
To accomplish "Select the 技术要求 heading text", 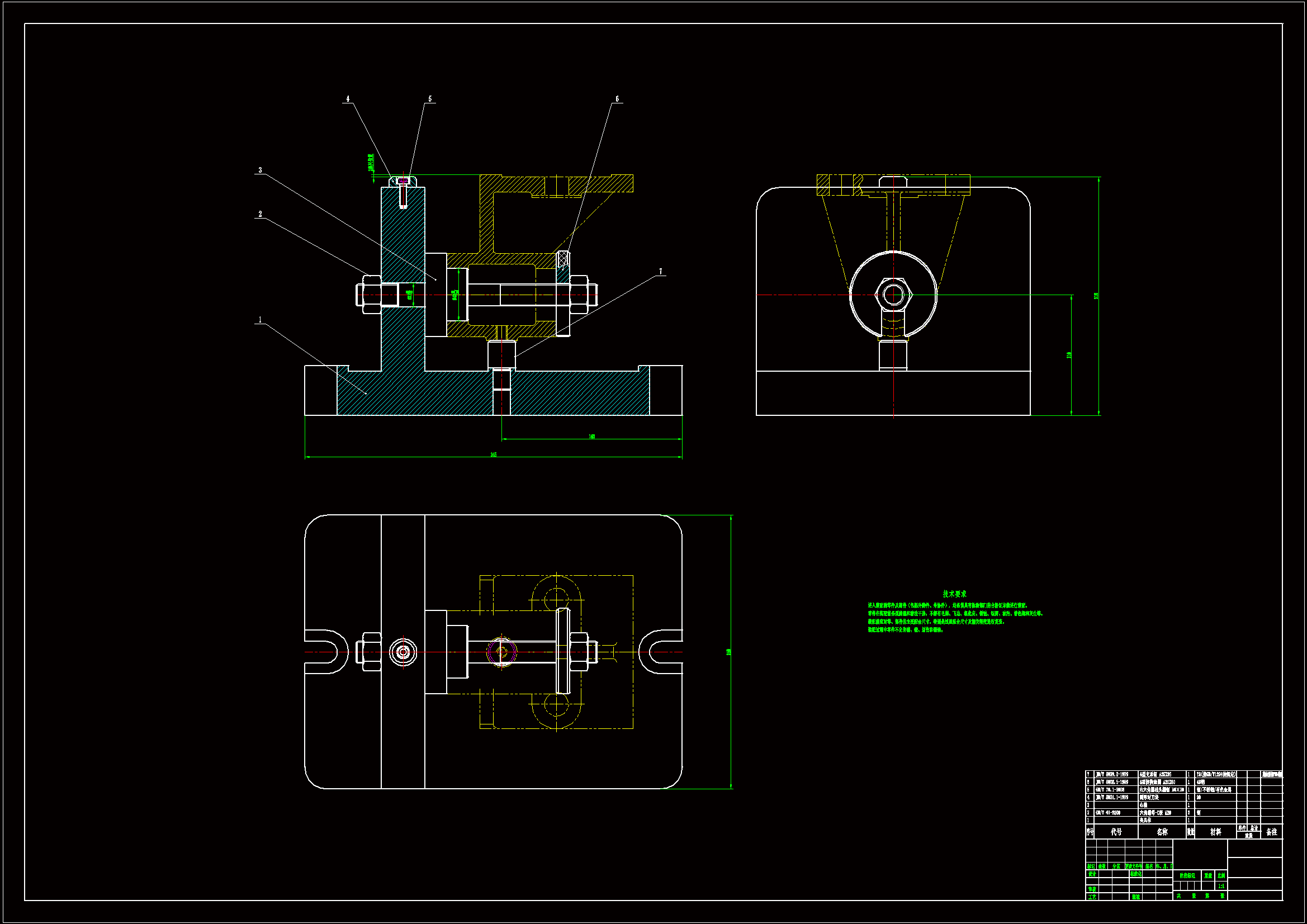I will (x=954, y=594).
